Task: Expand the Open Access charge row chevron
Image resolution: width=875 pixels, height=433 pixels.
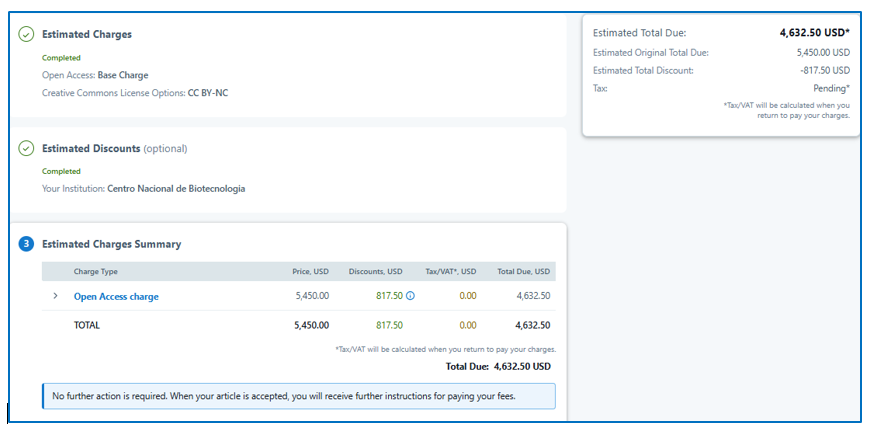Action: (55, 296)
